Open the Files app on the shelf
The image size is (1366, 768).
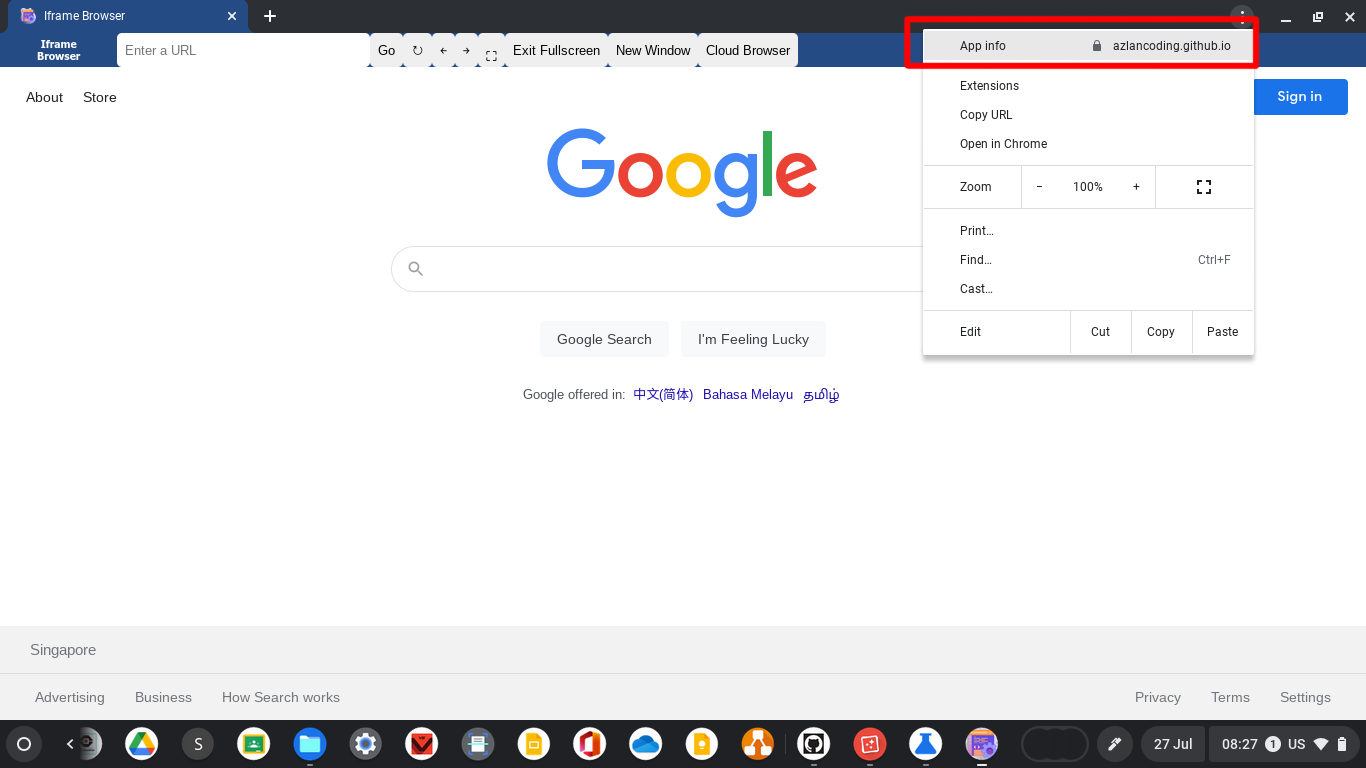[x=310, y=744]
